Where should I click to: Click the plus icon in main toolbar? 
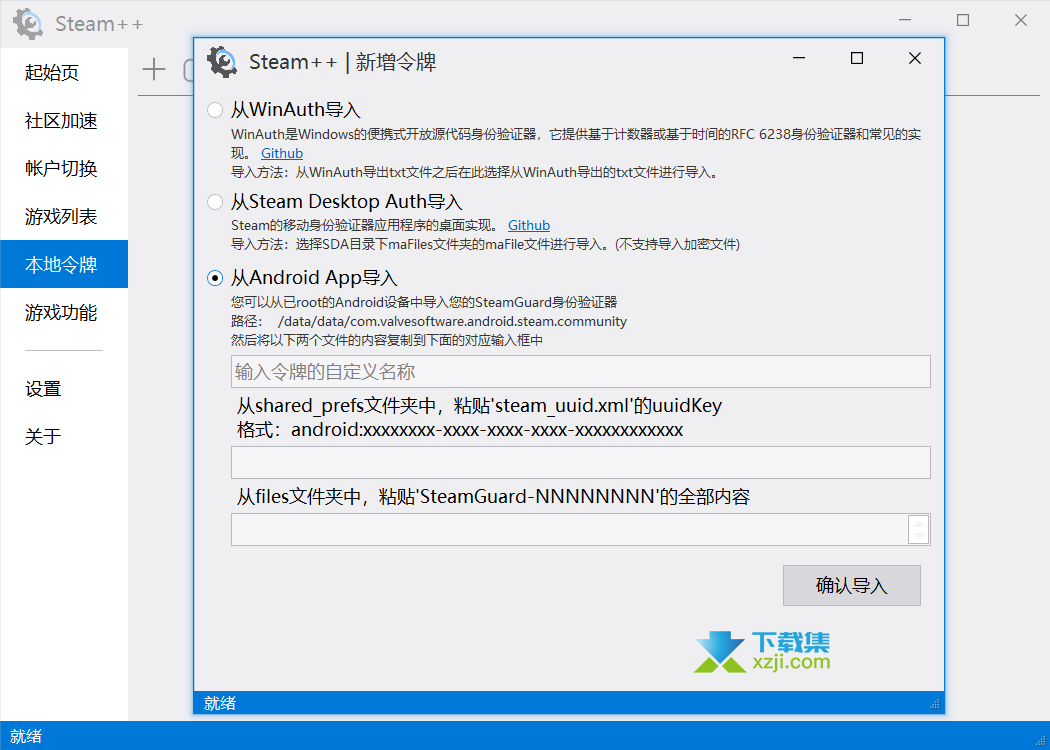[x=154, y=69]
